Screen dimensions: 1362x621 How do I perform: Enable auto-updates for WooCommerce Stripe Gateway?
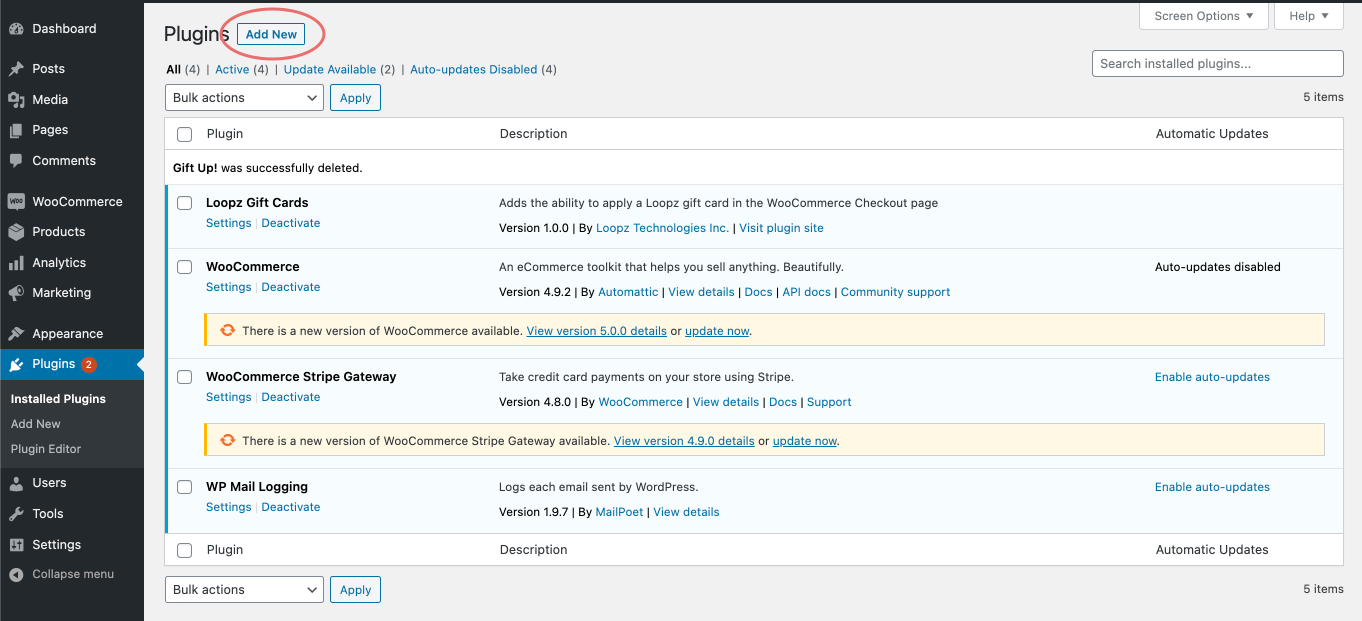[x=1212, y=377]
